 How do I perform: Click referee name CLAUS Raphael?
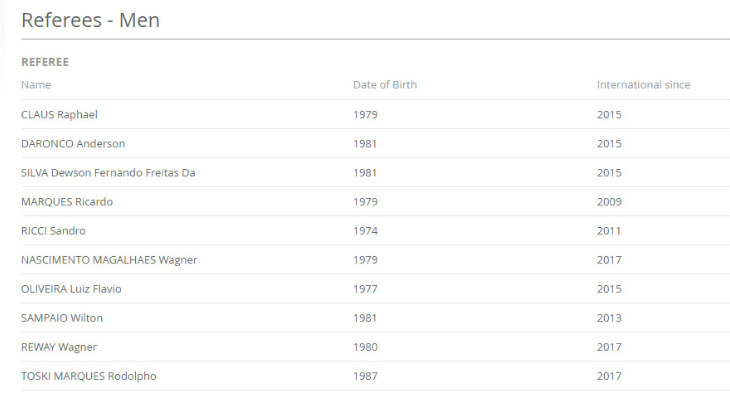click(x=59, y=114)
